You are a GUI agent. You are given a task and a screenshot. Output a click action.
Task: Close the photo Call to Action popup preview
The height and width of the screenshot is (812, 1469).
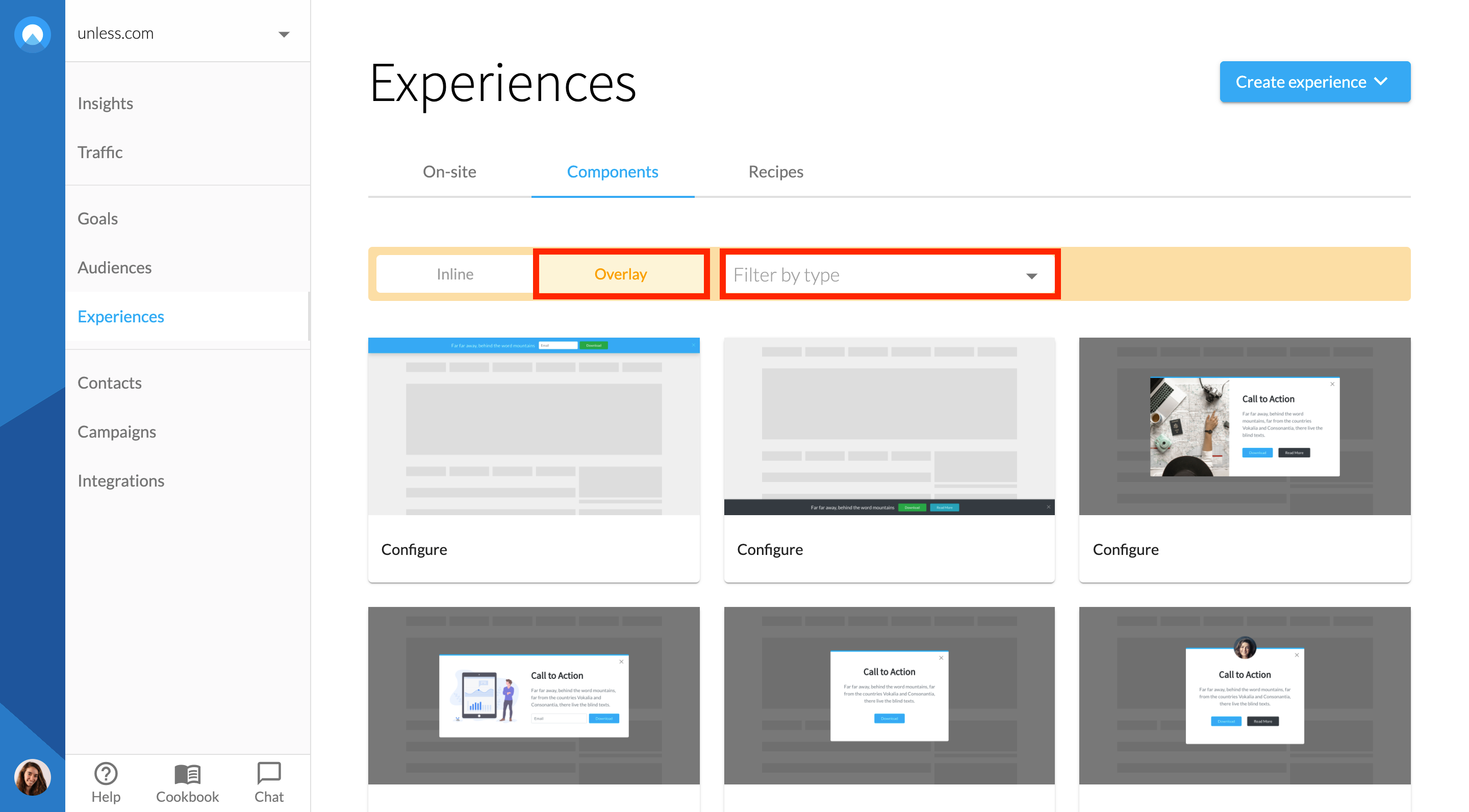[x=1332, y=385]
